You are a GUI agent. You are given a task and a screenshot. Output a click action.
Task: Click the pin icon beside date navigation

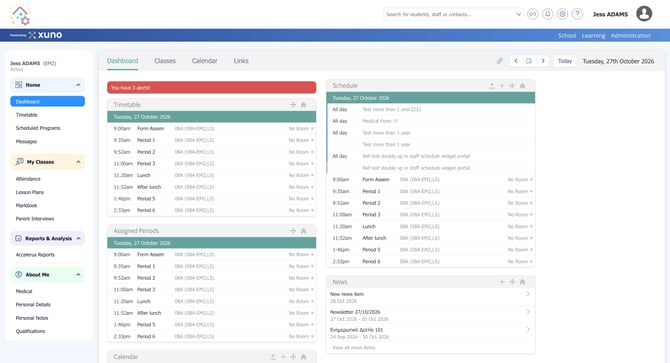tap(499, 61)
